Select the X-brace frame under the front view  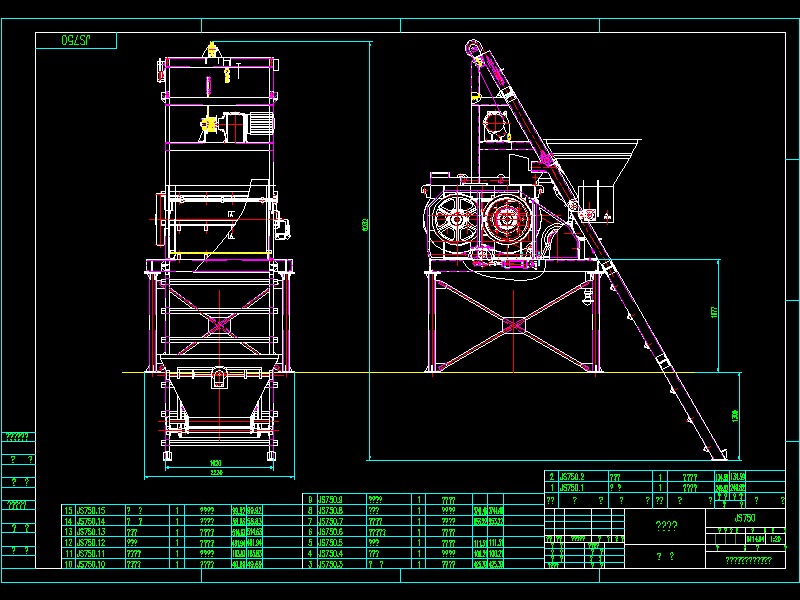[218, 325]
